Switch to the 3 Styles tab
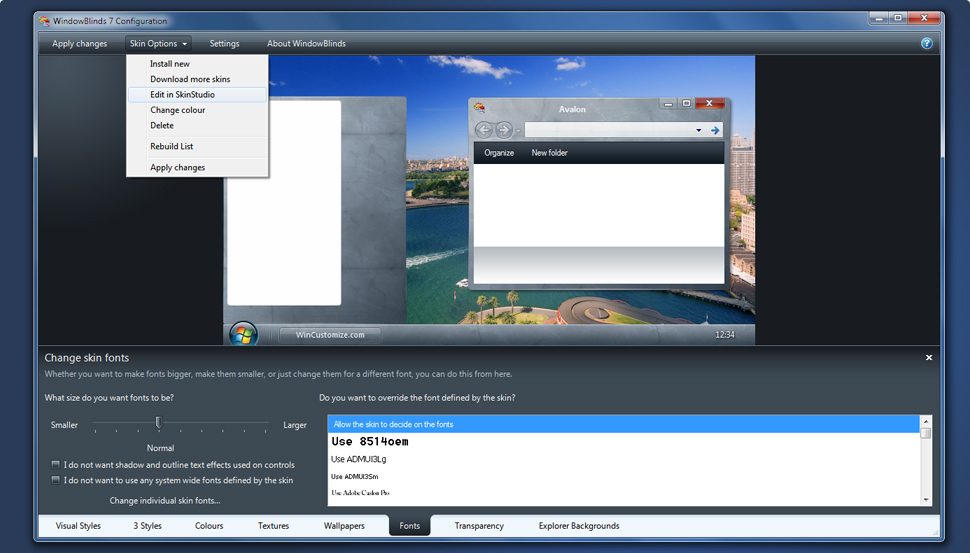Viewport: 970px width, 553px height. [147, 526]
